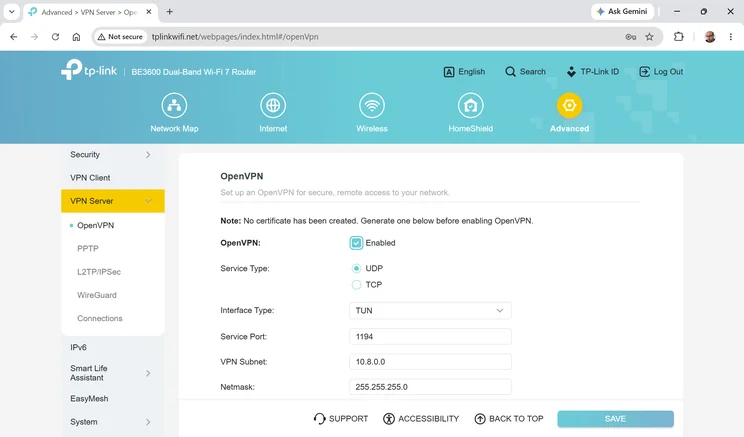The image size is (744, 437).
Task: Go back in browser
Action: [x=13, y=37]
